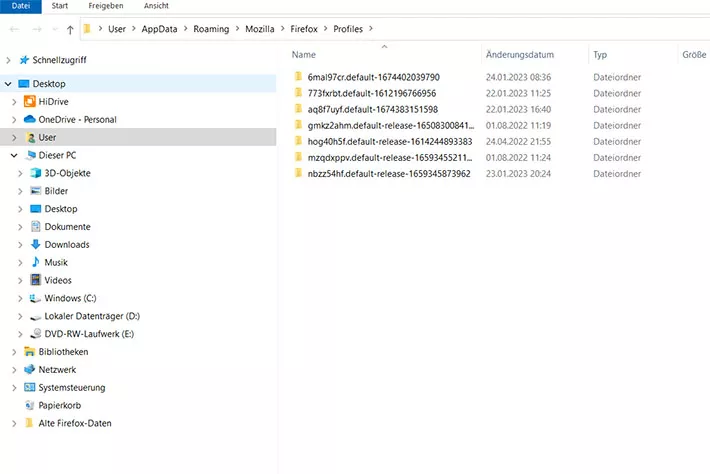Select the Downloads folder icon in sidebar

pyautogui.click(x=36, y=244)
